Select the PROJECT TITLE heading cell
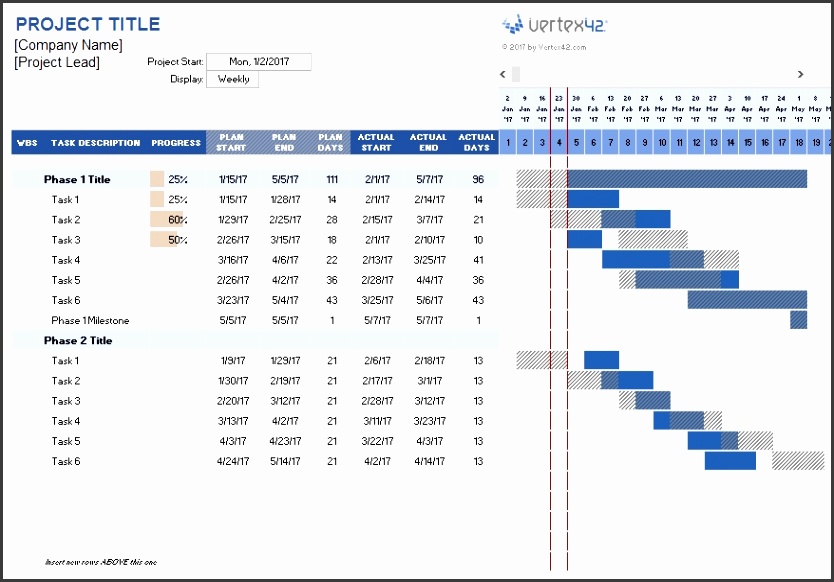The image size is (834, 582). pyautogui.click(x=88, y=25)
